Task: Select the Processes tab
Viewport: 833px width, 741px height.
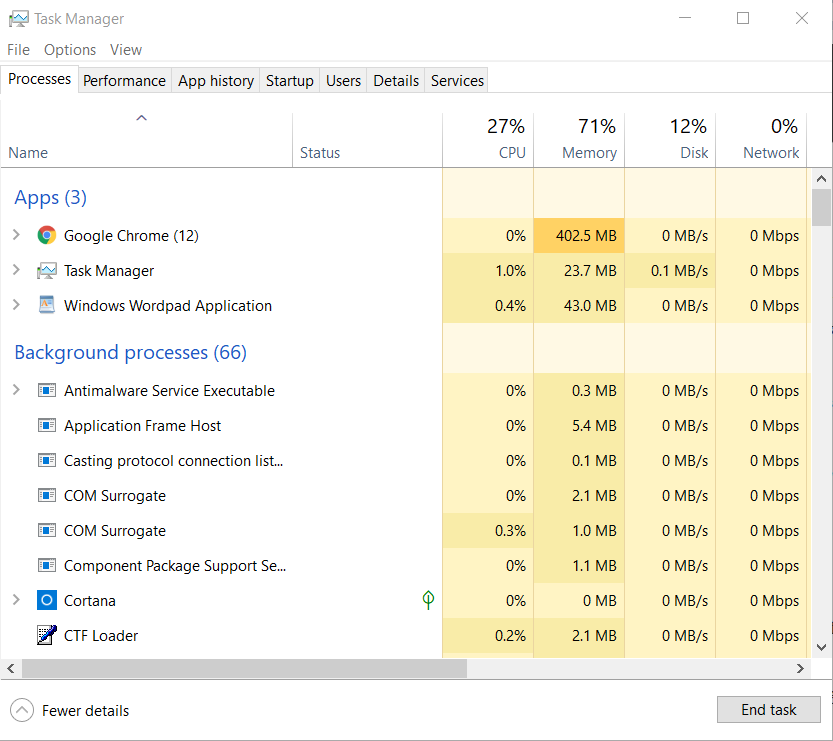Action: point(39,79)
